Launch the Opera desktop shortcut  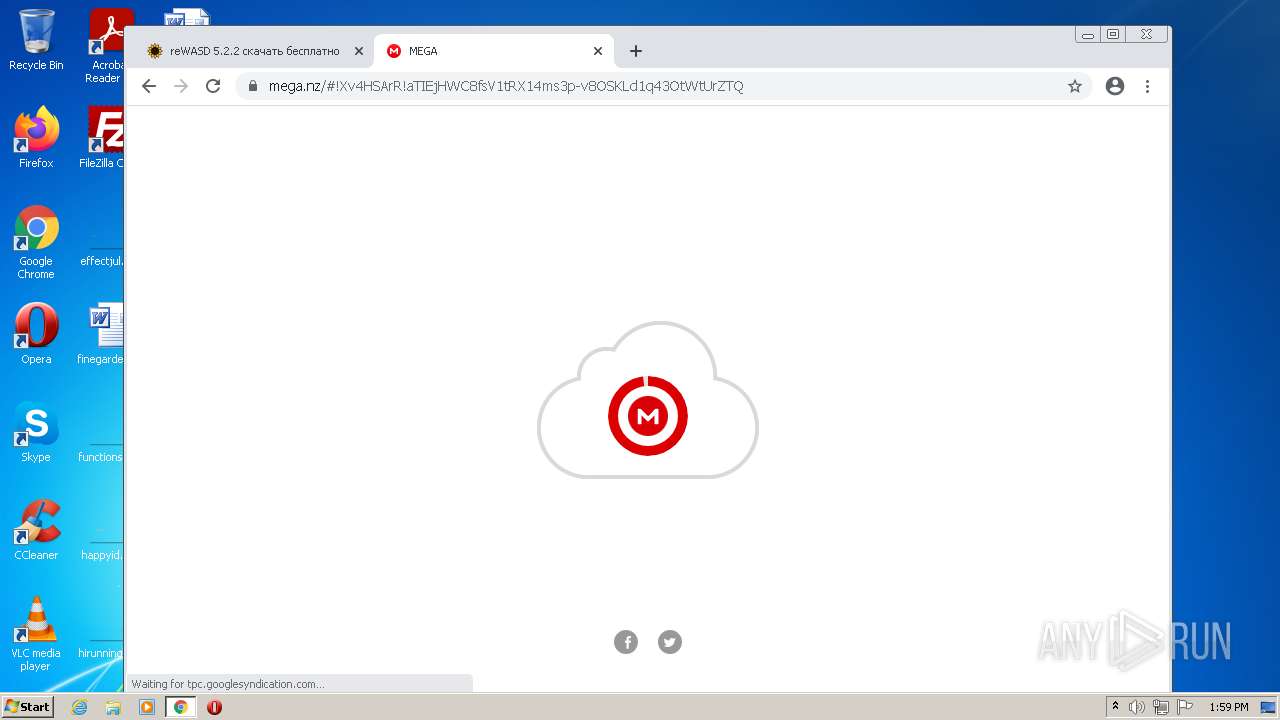click(x=36, y=334)
